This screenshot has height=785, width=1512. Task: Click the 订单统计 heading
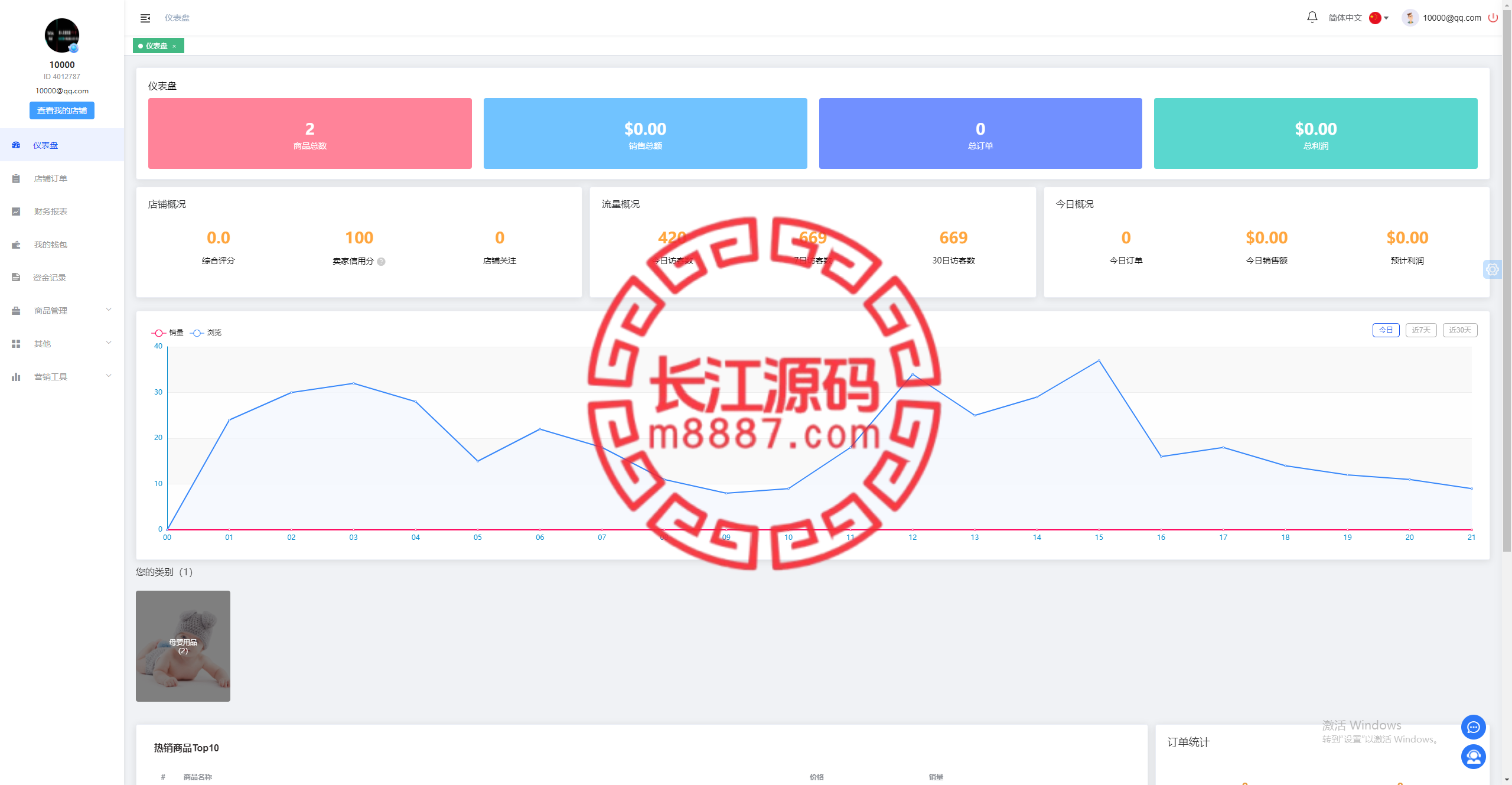(1188, 742)
